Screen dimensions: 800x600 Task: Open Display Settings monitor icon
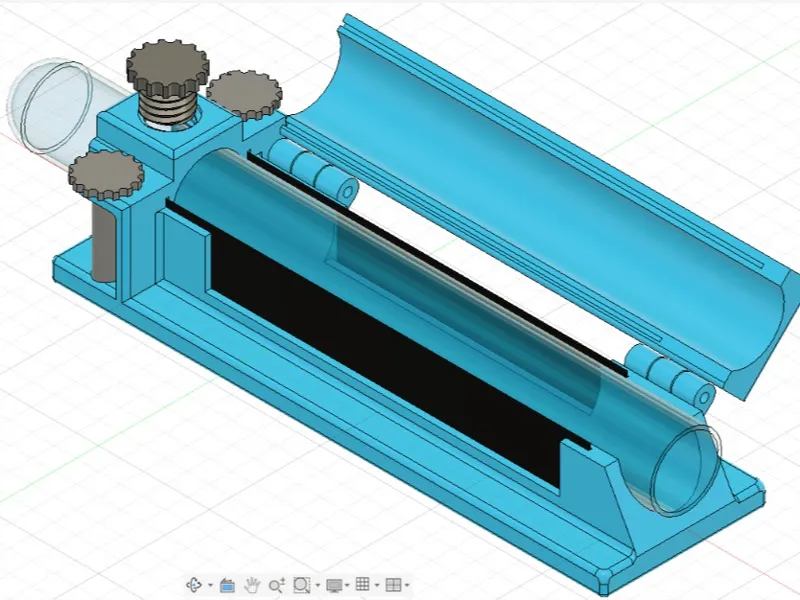(334, 585)
